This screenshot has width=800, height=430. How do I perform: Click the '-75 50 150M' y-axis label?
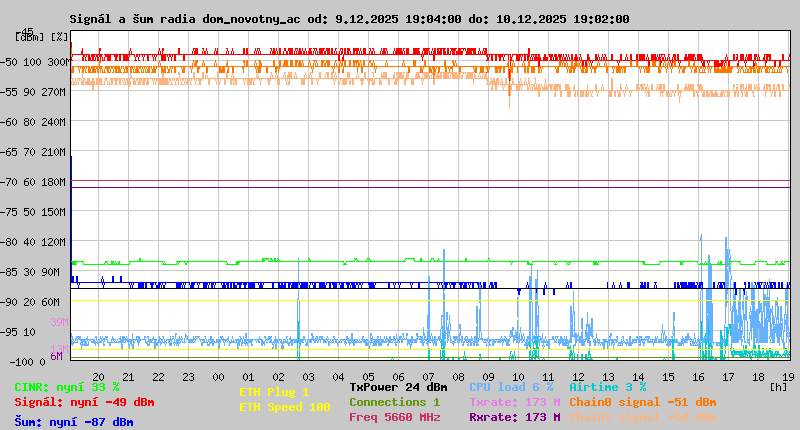34,212
